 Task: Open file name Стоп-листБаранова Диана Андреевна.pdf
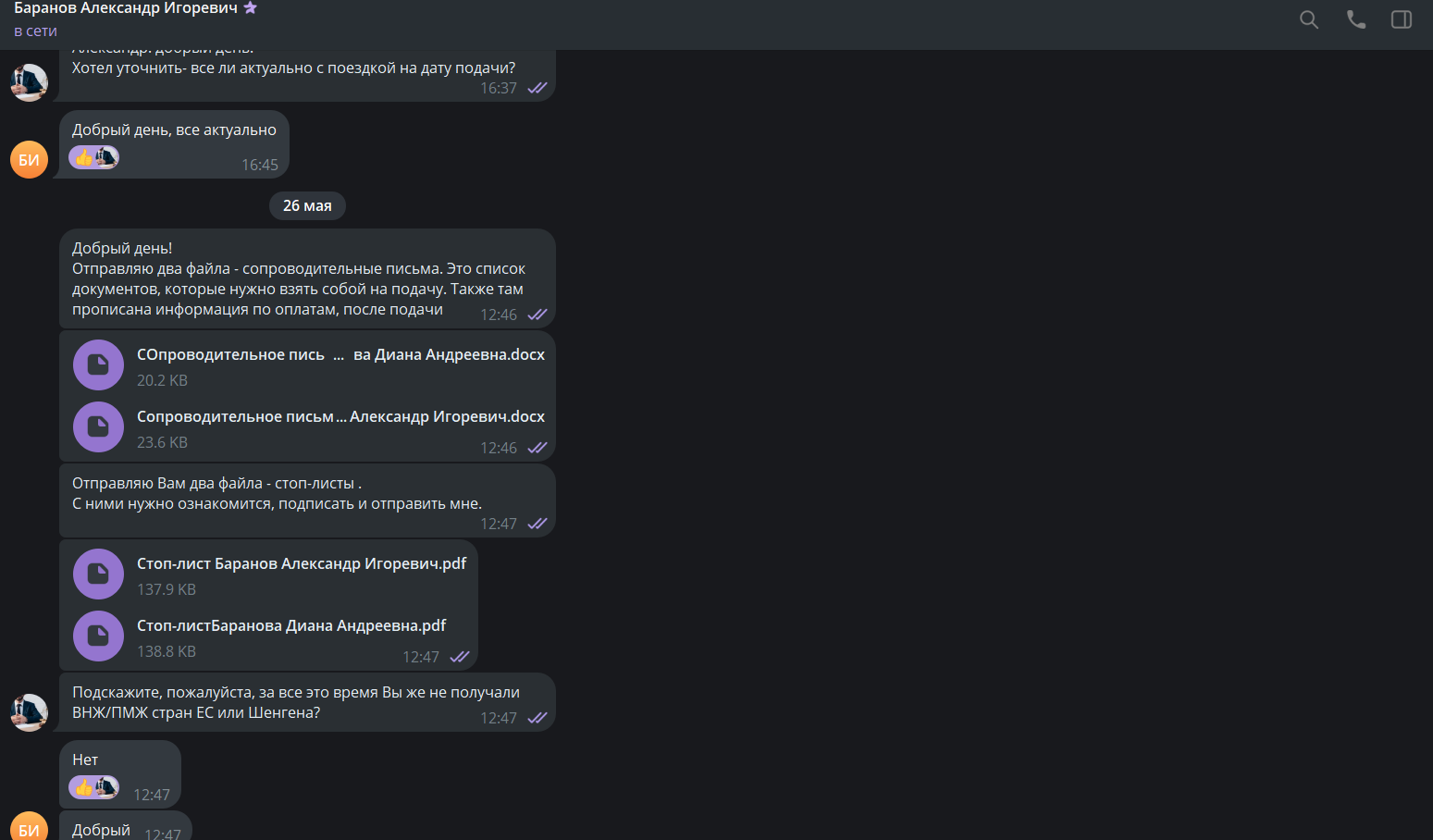pos(291,625)
